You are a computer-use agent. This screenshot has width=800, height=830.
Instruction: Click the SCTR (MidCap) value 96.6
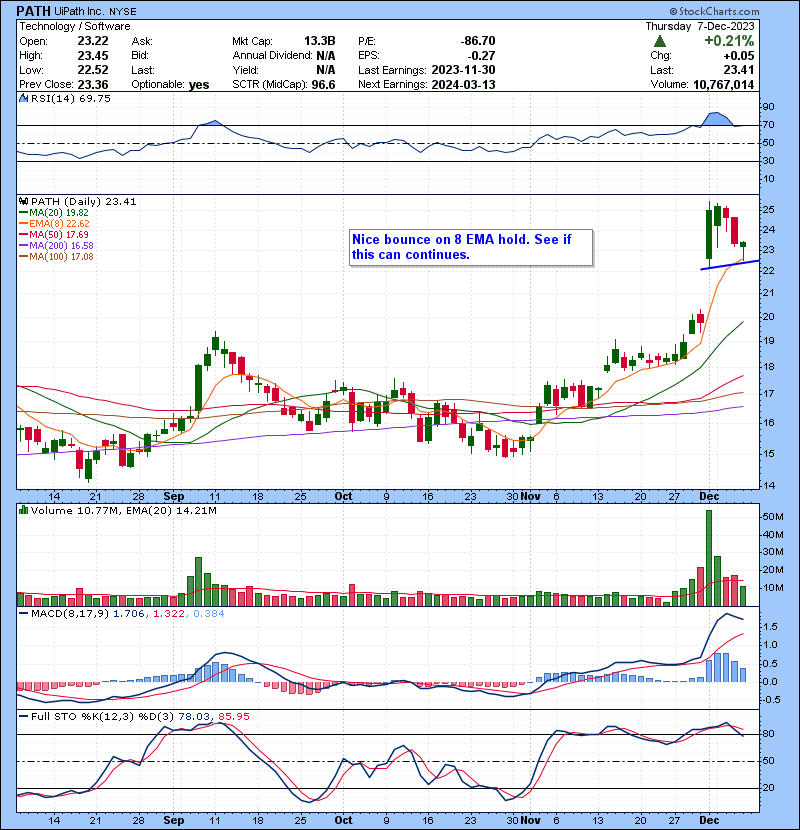click(323, 85)
